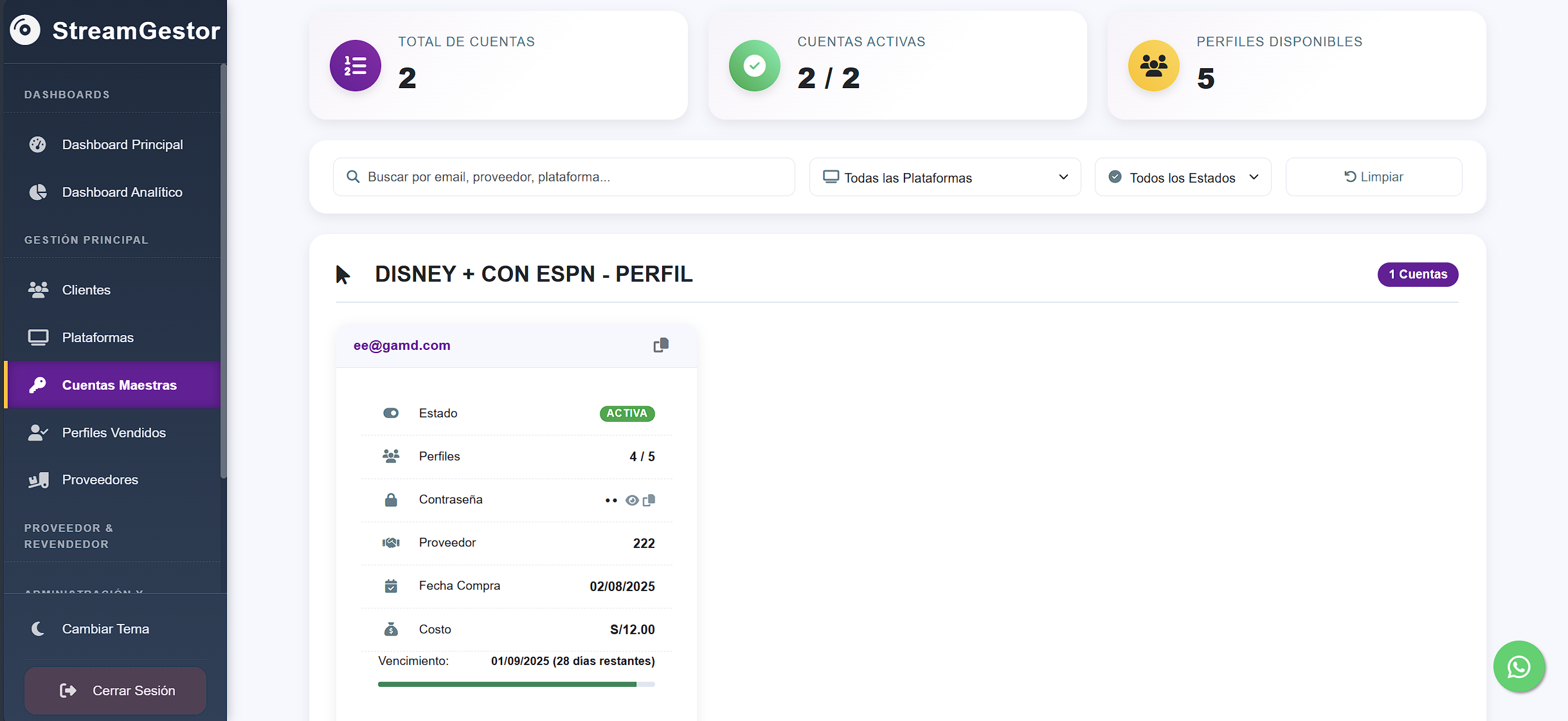The image size is (1568, 721).
Task: Click the Proveedor value 222
Action: point(644,543)
